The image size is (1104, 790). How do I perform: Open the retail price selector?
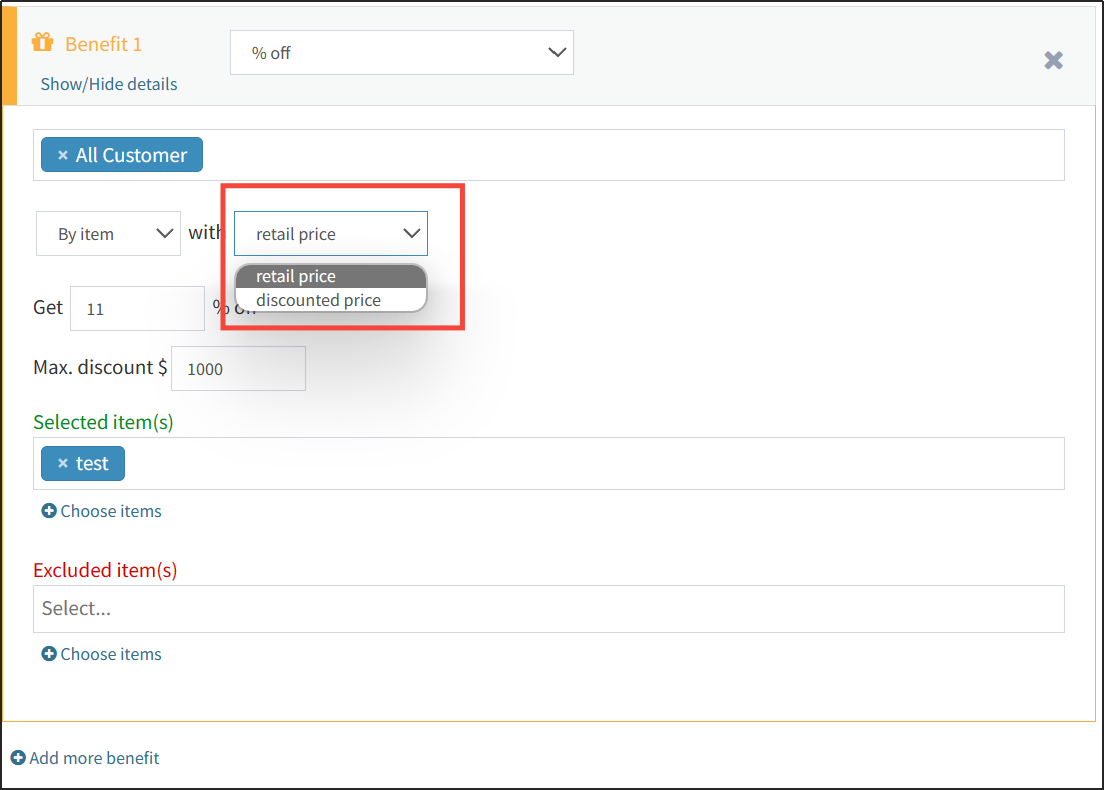point(330,233)
